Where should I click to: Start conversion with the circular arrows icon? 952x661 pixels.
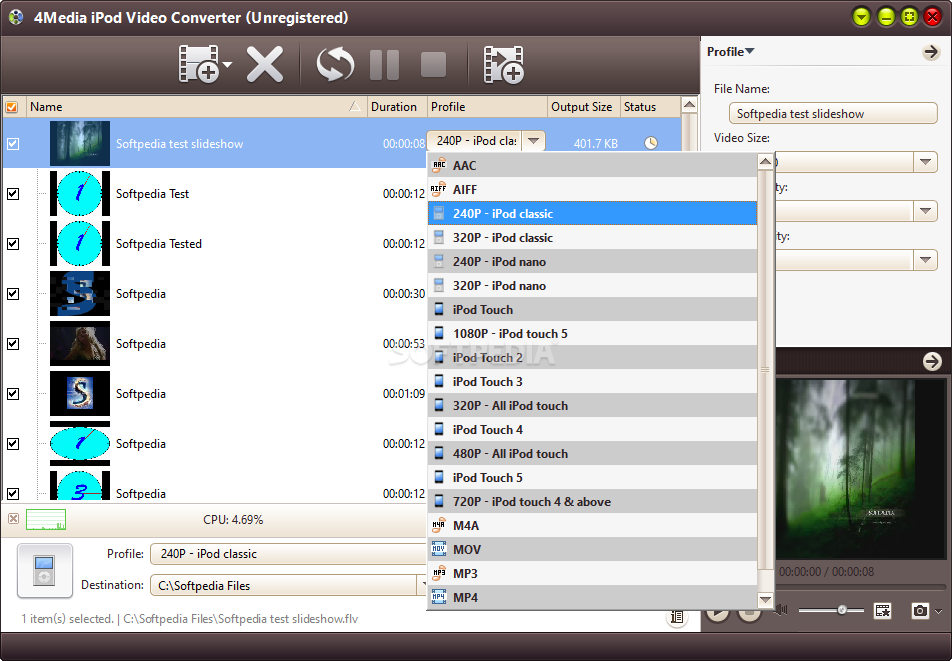tap(335, 64)
